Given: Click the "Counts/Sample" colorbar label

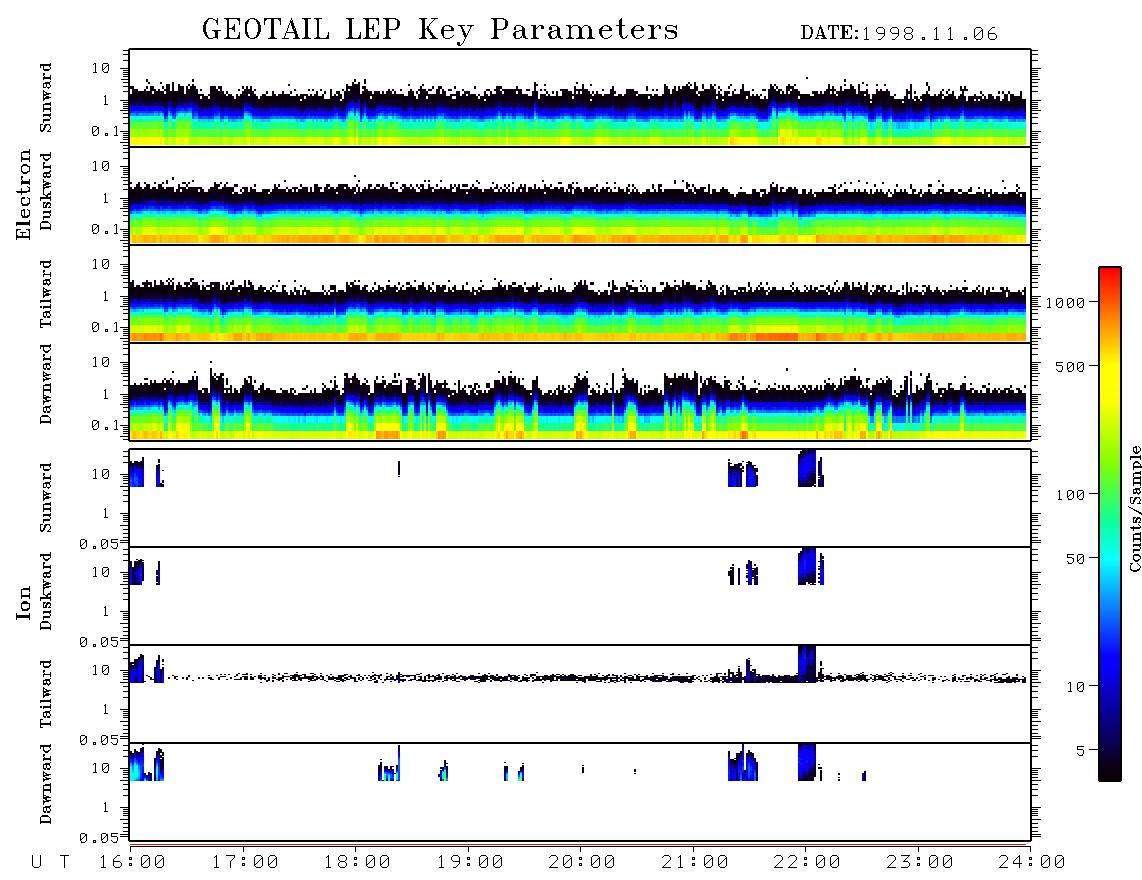Looking at the screenshot, I should coord(1134,508).
